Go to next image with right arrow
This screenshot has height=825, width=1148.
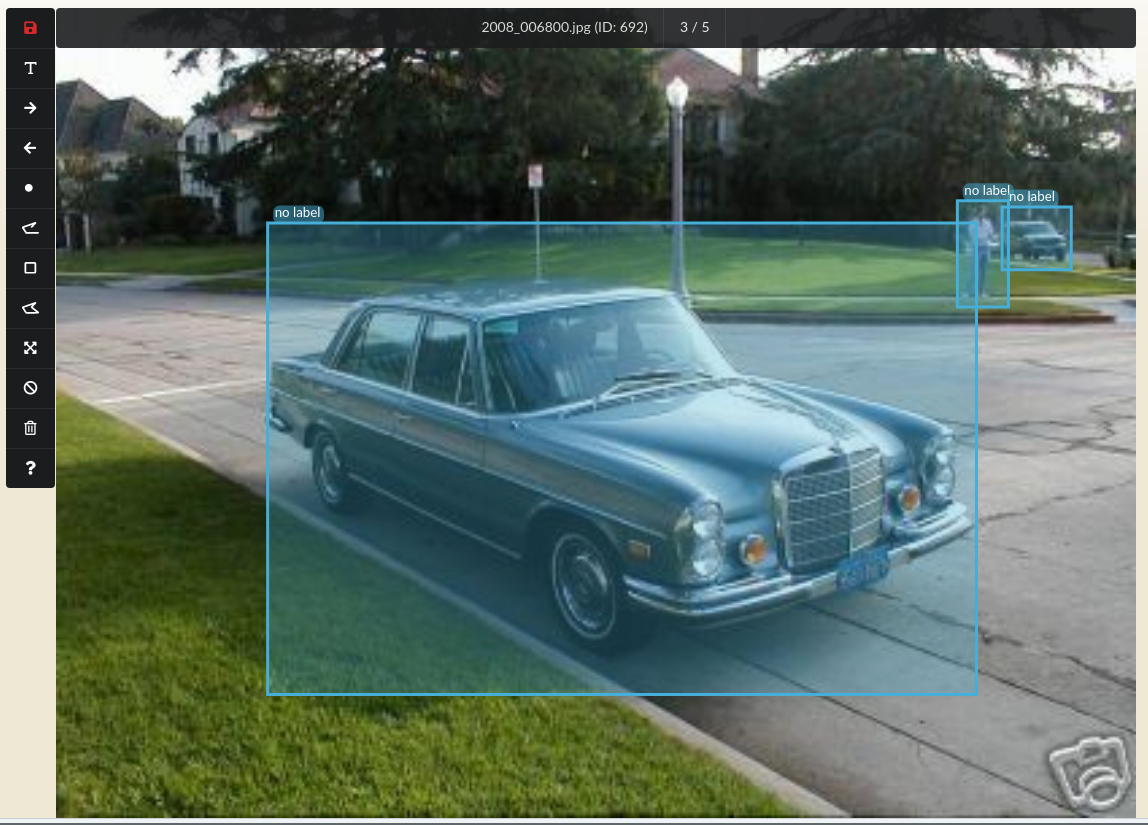point(30,108)
